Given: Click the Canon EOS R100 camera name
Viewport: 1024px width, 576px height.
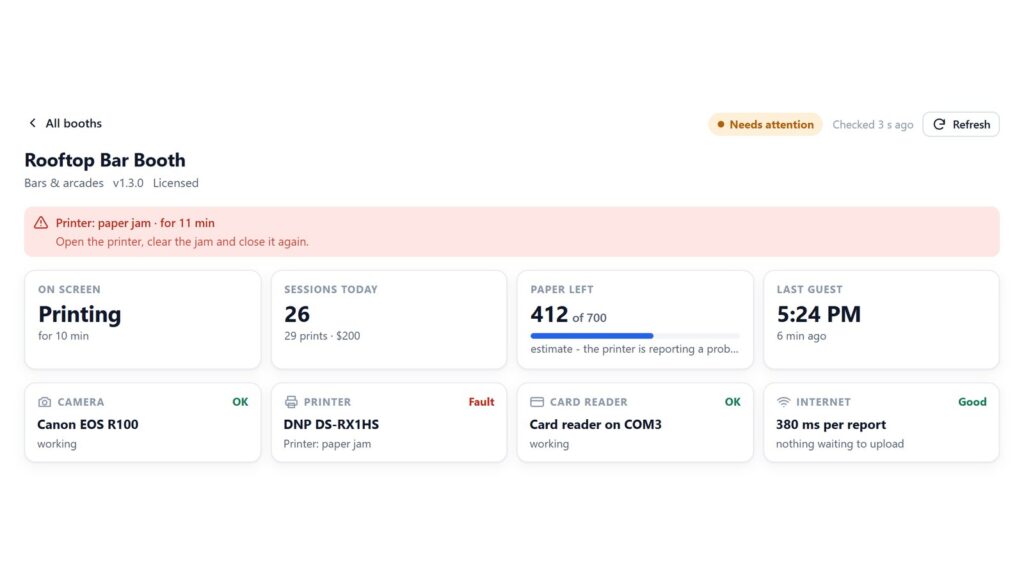Looking at the screenshot, I should (88, 424).
